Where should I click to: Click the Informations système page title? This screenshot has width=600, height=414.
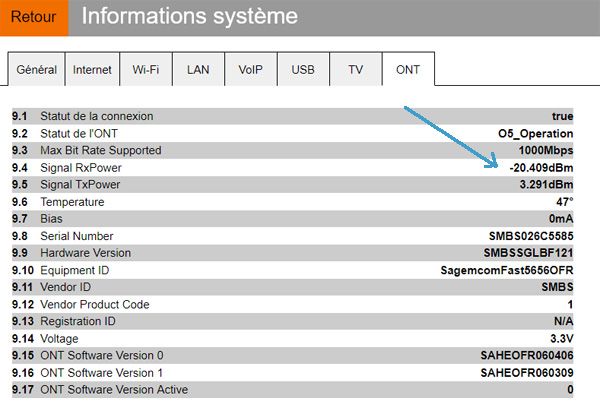coord(189,17)
